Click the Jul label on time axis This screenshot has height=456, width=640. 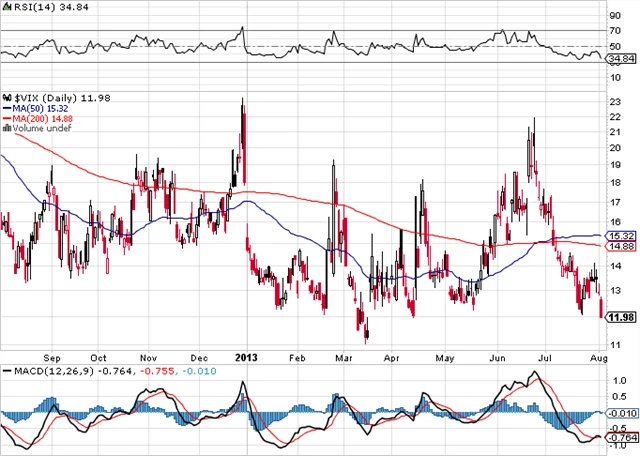click(x=545, y=358)
